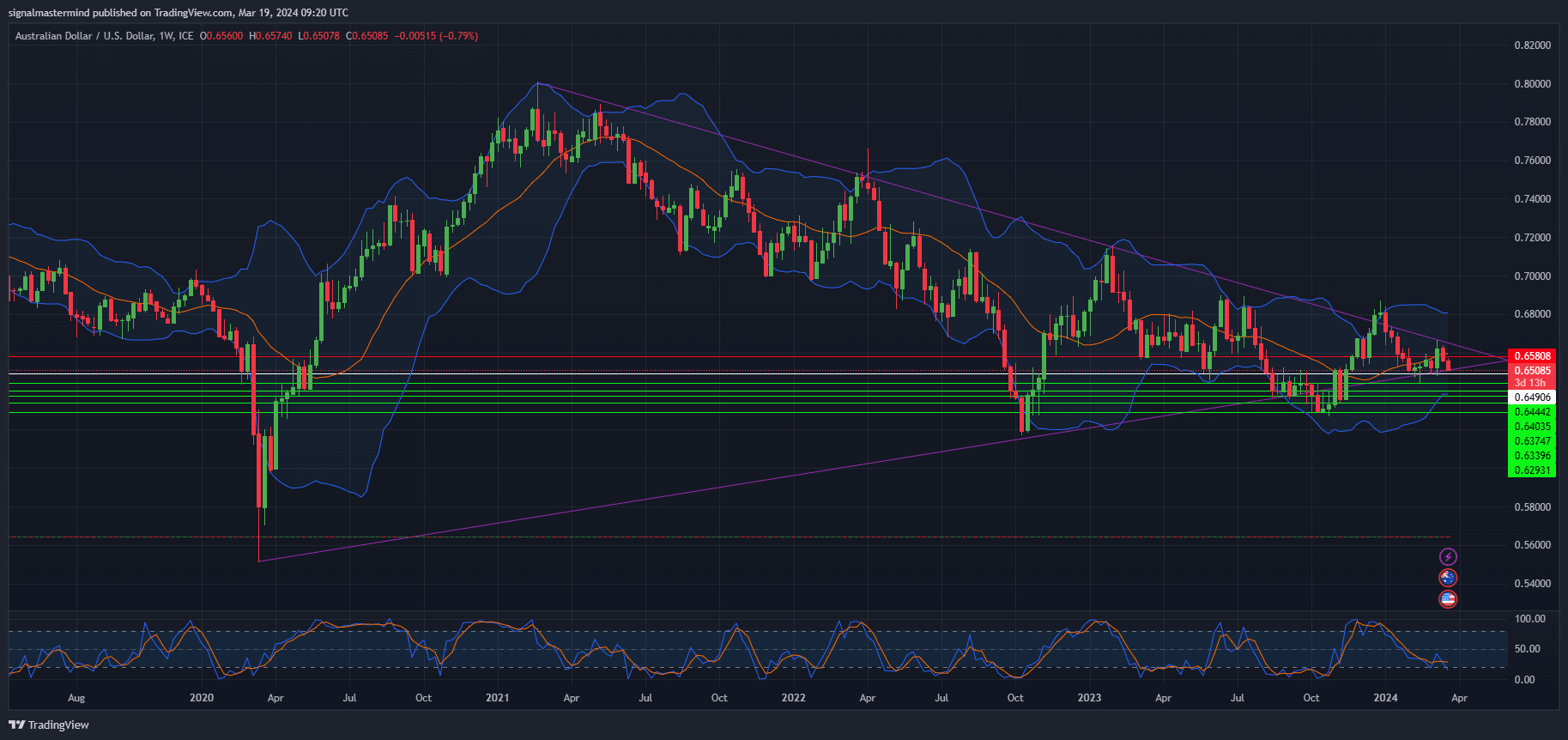Click the 0.68000 price axis label
The width and height of the screenshot is (1568, 740).
[1532, 314]
